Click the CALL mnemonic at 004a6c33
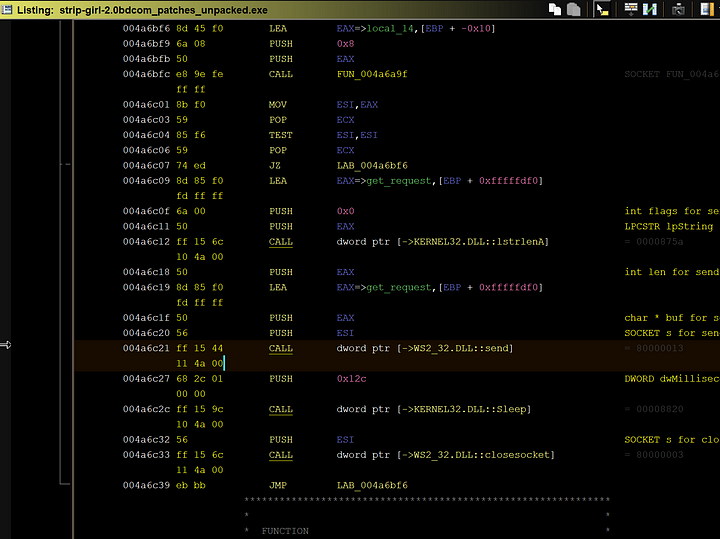 click(281, 455)
